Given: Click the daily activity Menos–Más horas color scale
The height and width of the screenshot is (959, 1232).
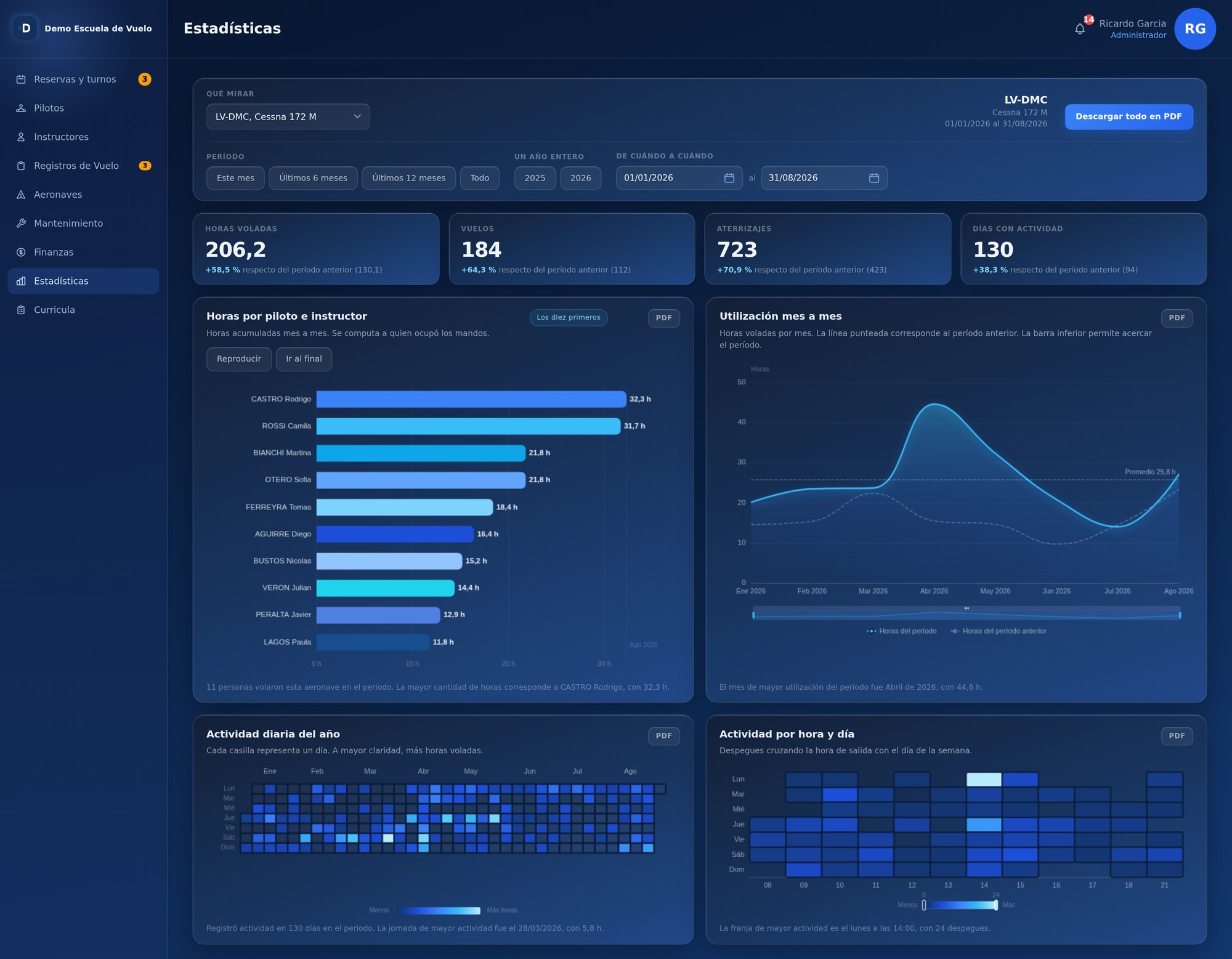Looking at the screenshot, I should (439, 910).
